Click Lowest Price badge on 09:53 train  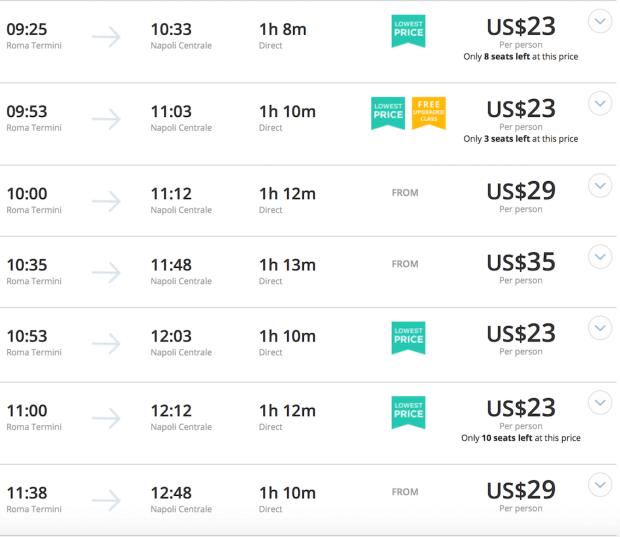coord(388,113)
